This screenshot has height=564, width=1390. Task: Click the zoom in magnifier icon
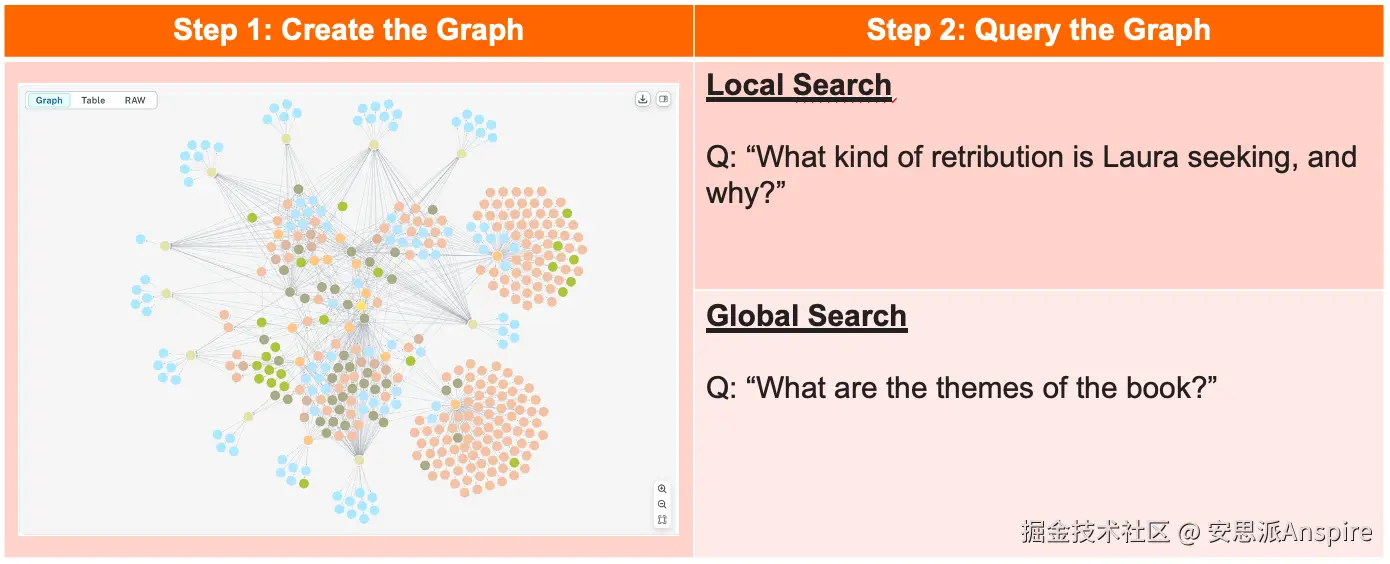pos(662,489)
